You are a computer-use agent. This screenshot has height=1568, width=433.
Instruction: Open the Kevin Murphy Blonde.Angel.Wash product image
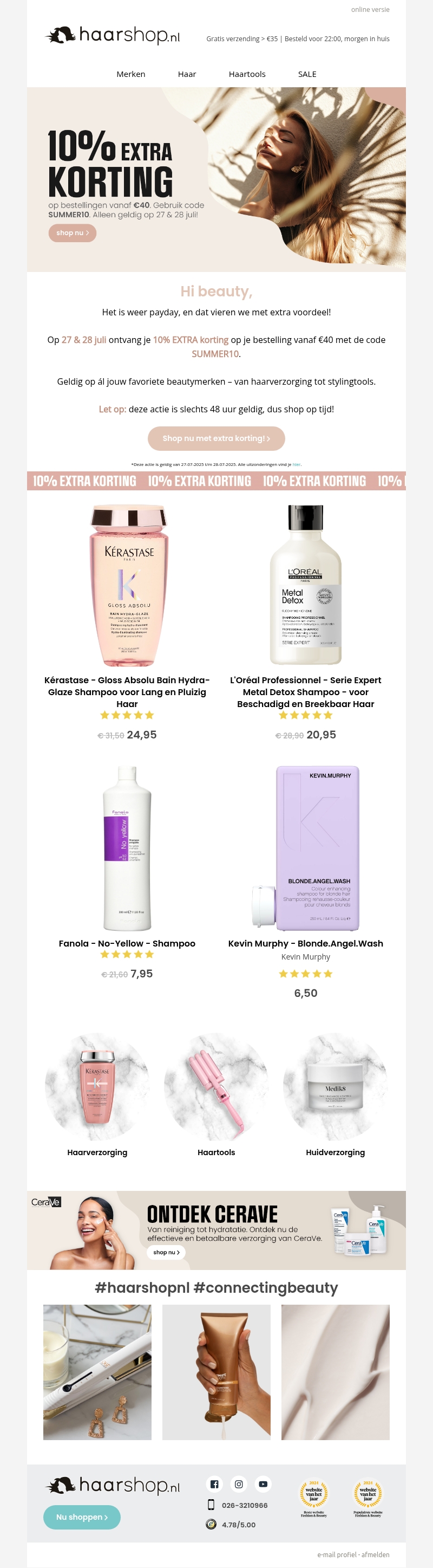point(306,848)
